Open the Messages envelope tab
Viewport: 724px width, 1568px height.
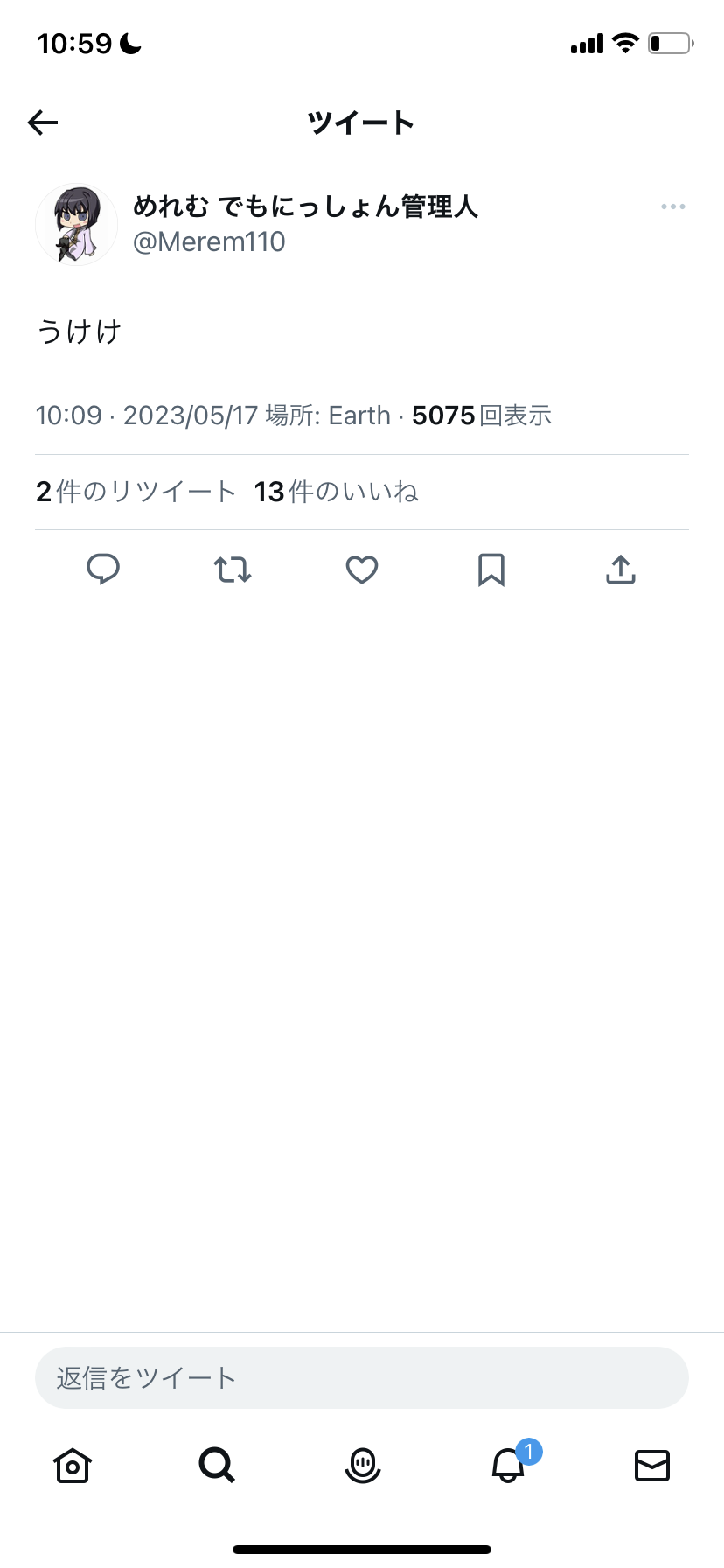(x=652, y=1465)
